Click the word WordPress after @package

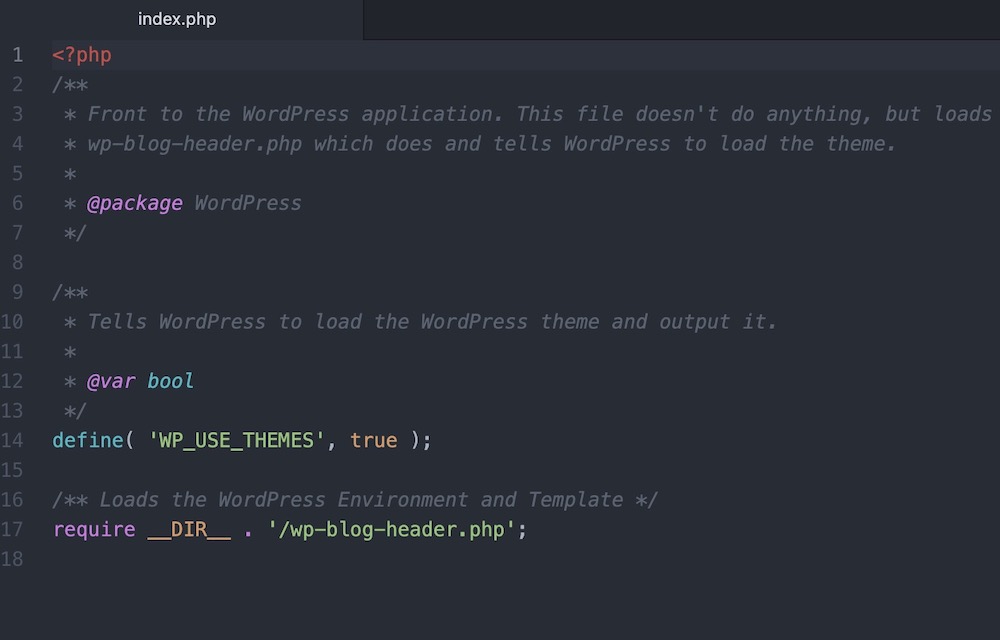pyautogui.click(x=247, y=203)
